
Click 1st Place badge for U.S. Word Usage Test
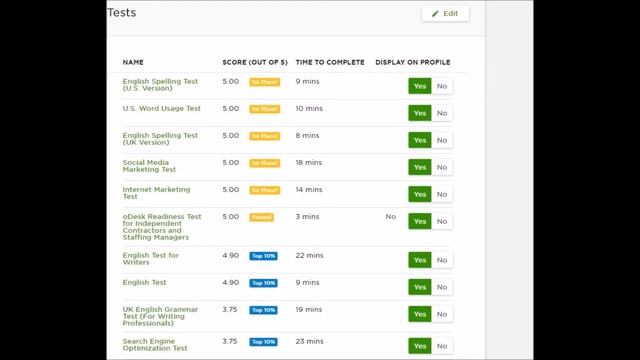click(x=264, y=109)
